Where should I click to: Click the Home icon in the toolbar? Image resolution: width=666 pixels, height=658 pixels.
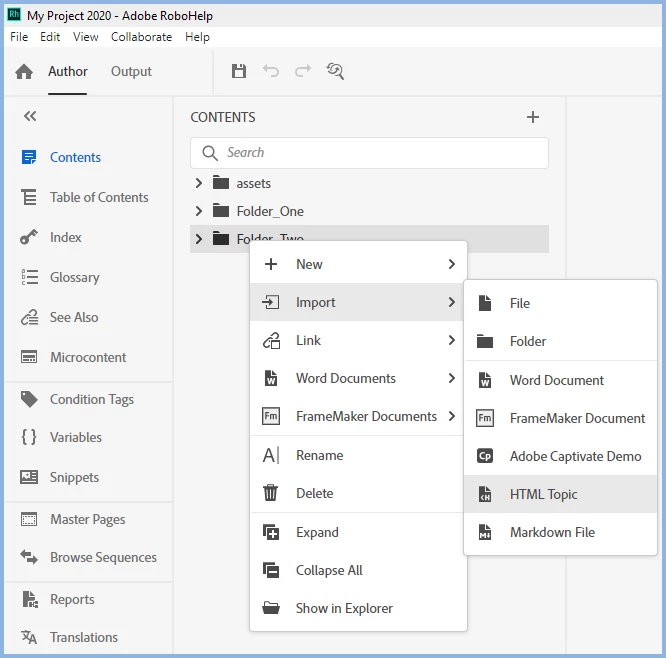(x=24, y=71)
